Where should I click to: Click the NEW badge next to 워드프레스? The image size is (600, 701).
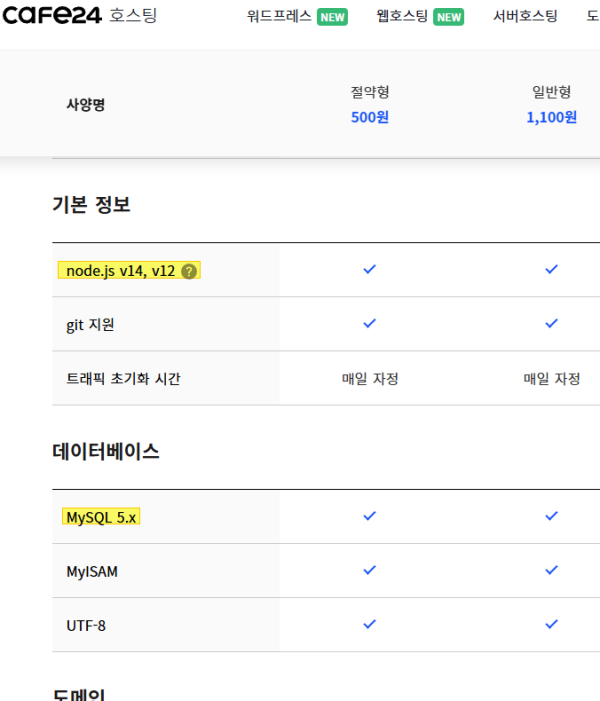pyautogui.click(x=332, y=17)
